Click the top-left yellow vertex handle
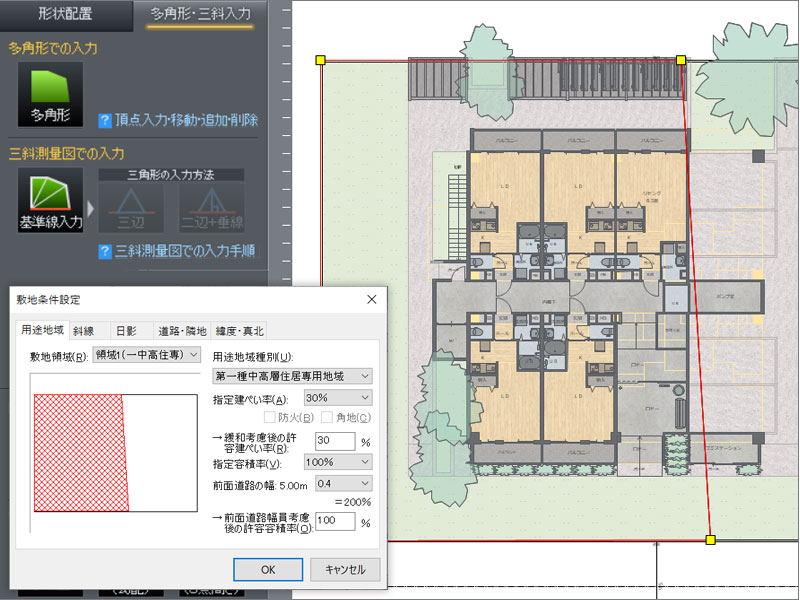The width and height of the screenshot is (800, 600). (x=321, y=61)
